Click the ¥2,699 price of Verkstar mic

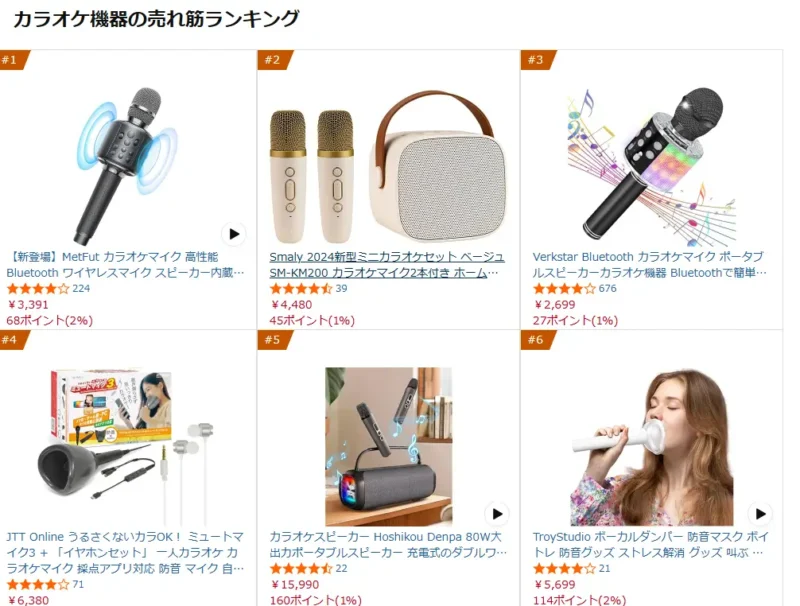pyautogui.click(x=555, y=305)
